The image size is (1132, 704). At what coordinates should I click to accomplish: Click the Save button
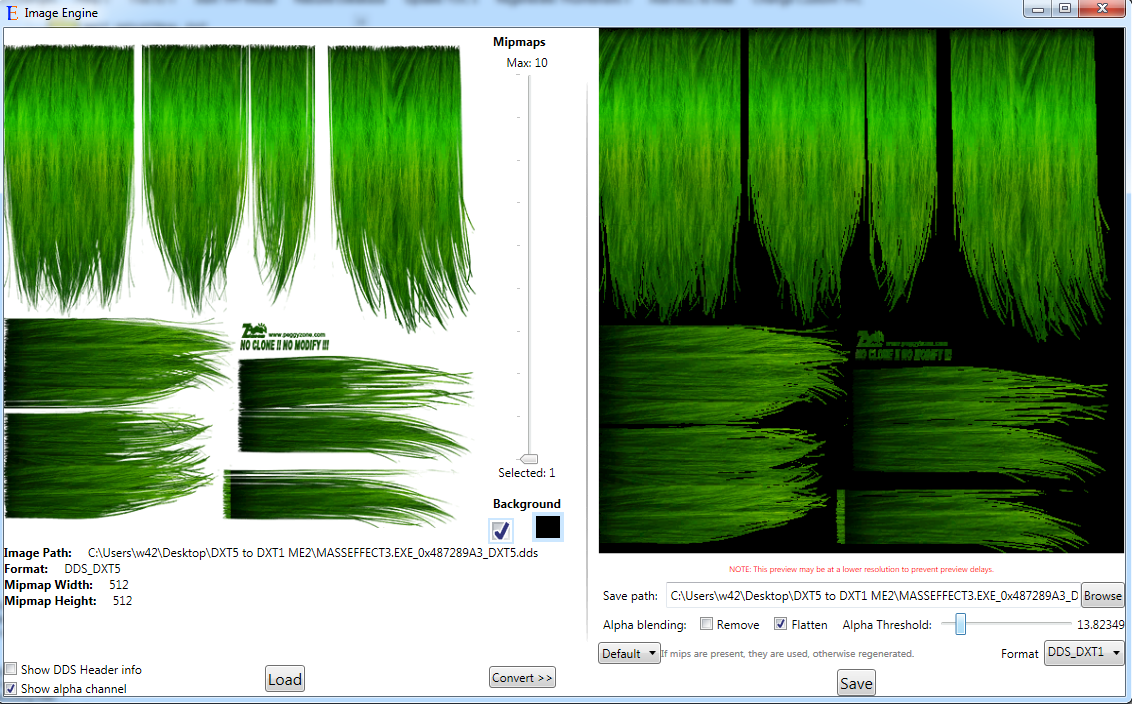(856, 683)
